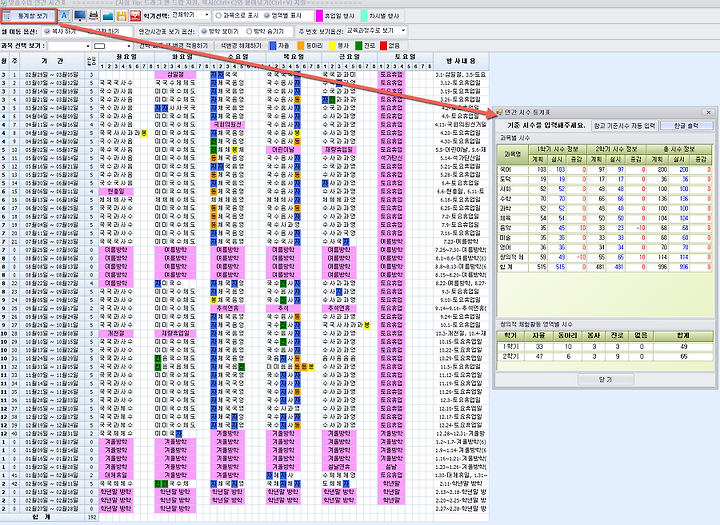This screenshot has width=720, height=525.
Task: Click the 색변경 해제하기 button
Action: tap(240, 46)
